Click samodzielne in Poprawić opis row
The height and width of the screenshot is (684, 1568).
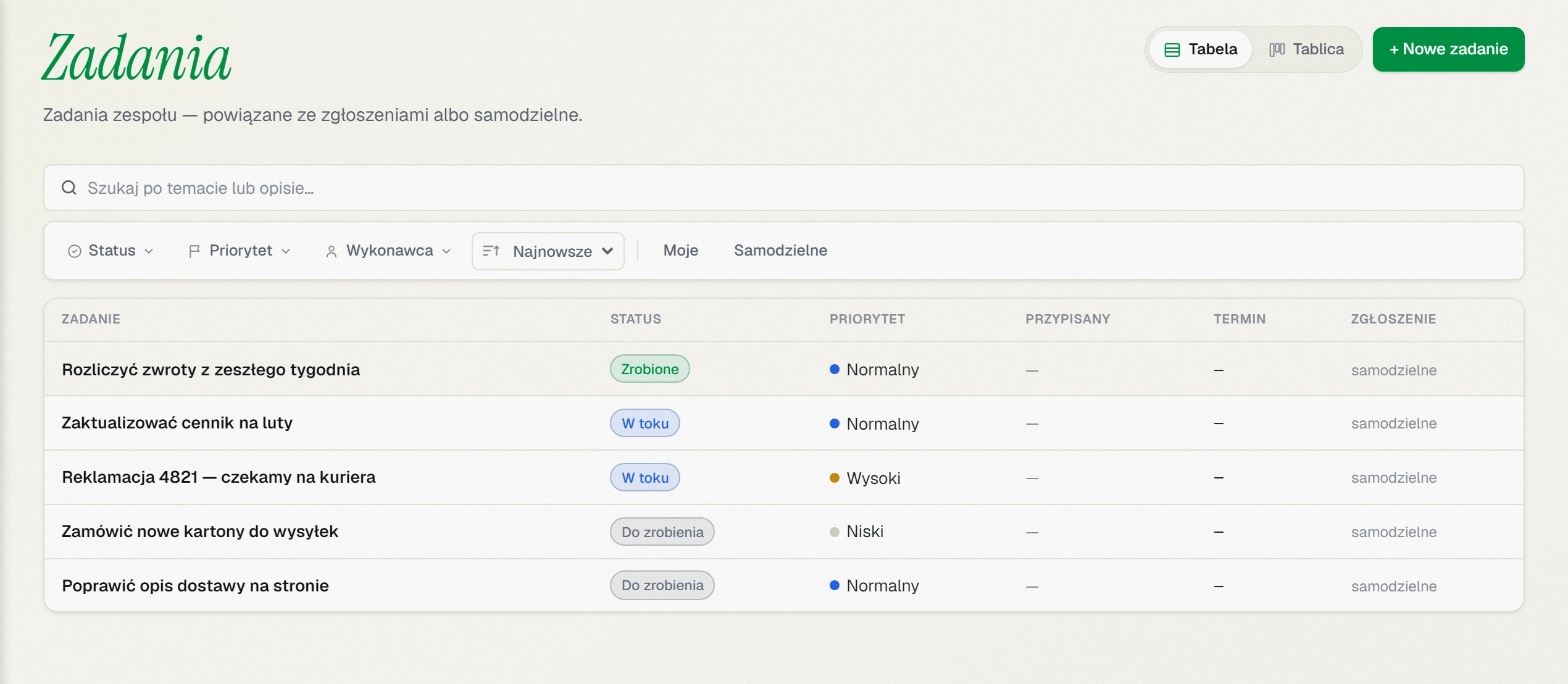(1393, 586)
